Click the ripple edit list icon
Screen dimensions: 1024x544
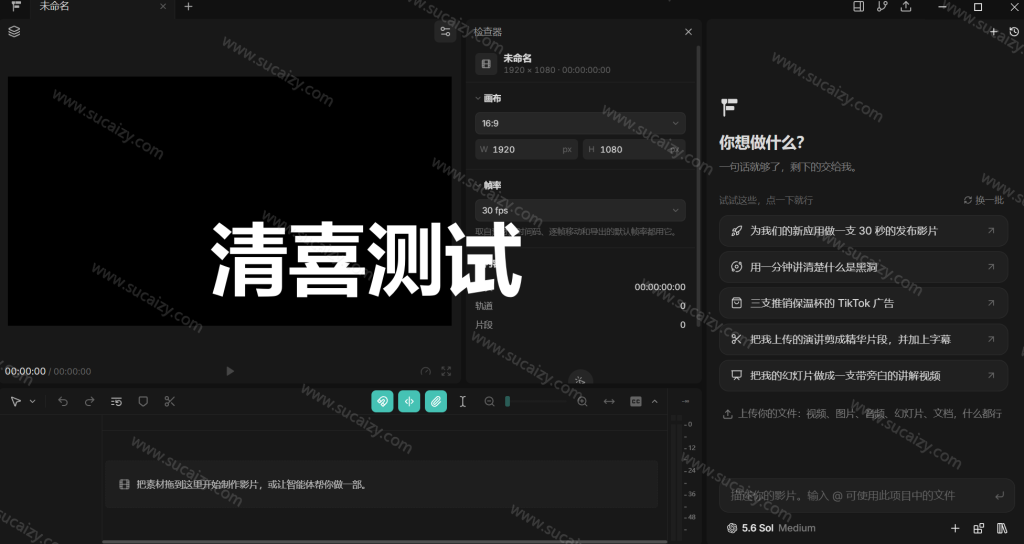[116, 402]
